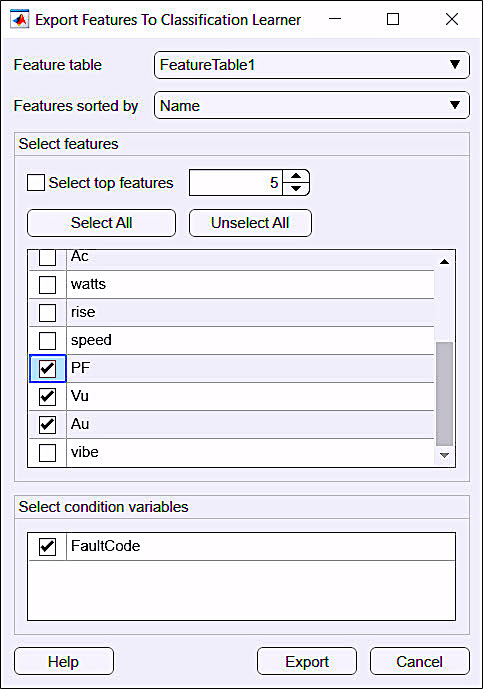Click the feature list scrollbar thumb
The height and width of the screenshot is (689, 483).
[x=444, y=394]
